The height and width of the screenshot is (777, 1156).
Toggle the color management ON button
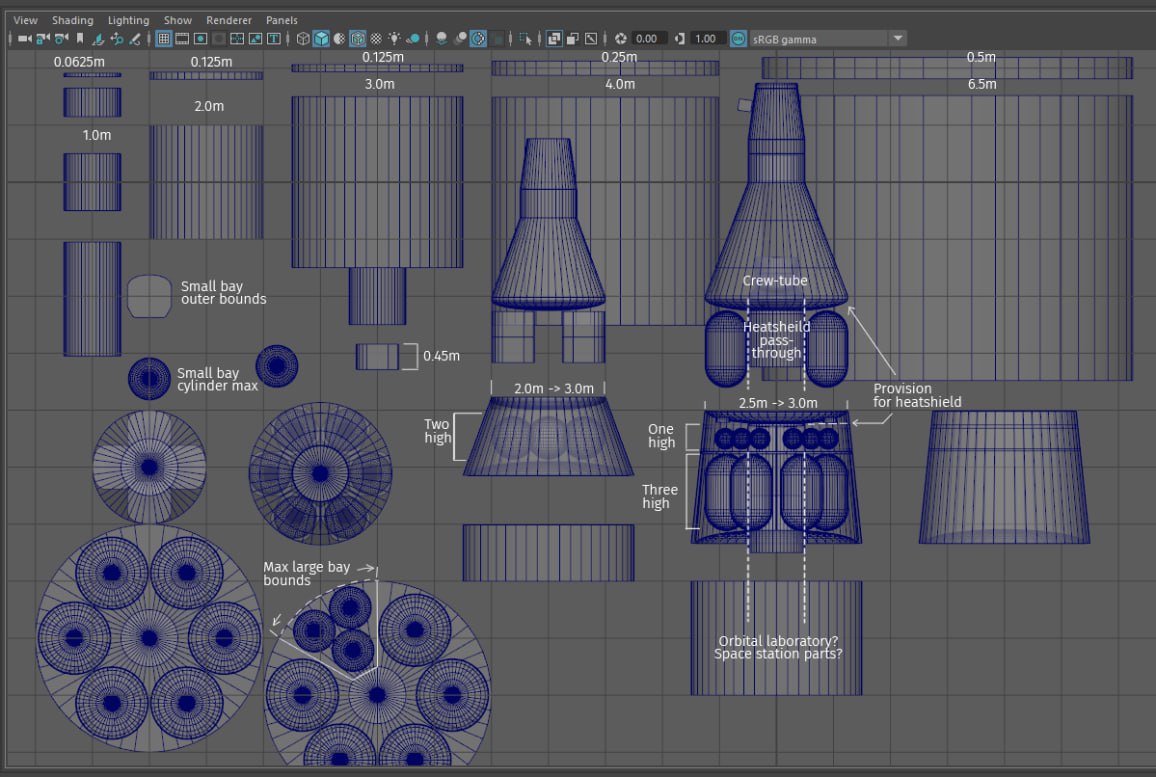pyautogui.click(x=738, y=38)
